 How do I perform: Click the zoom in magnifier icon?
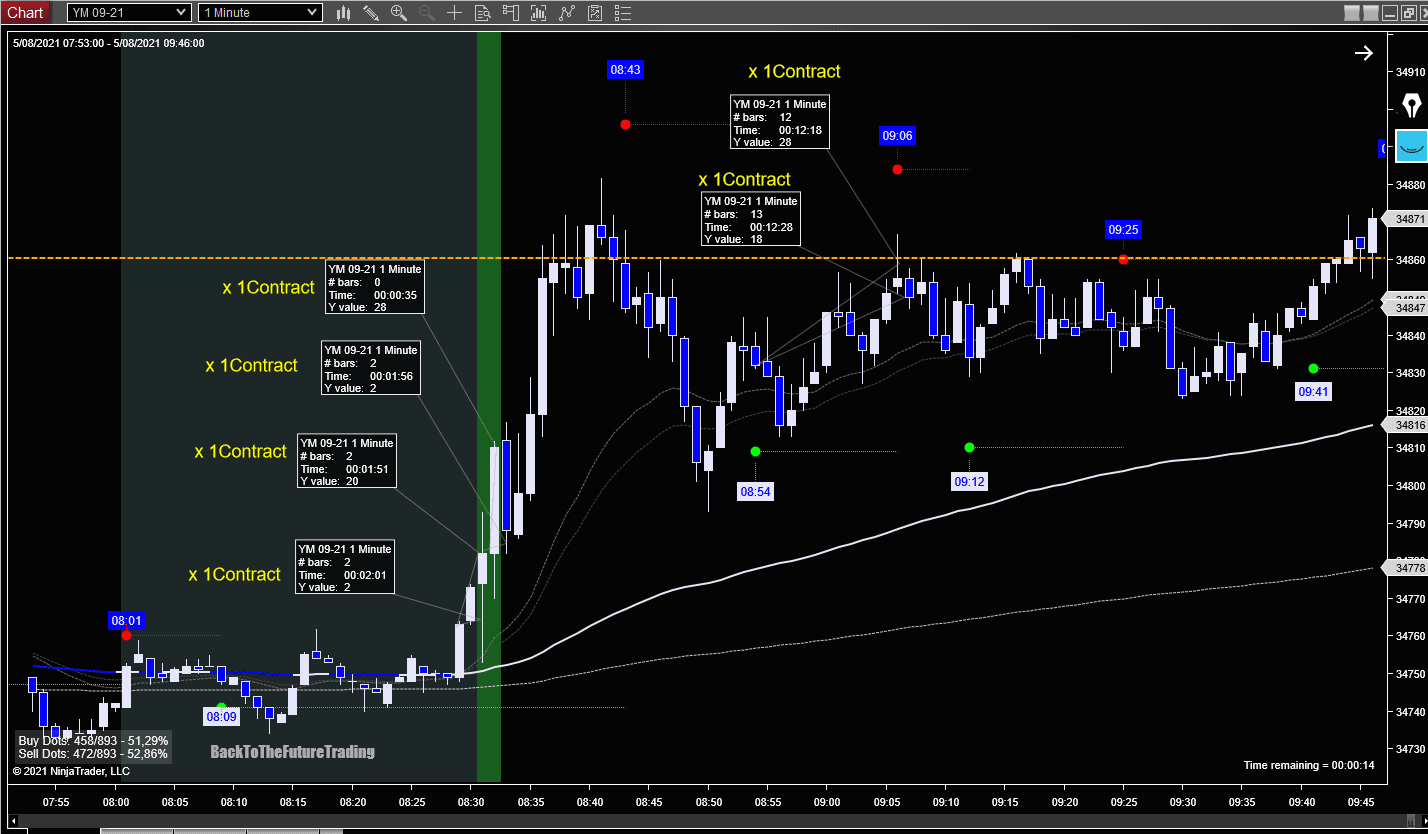tap(399, 13)
